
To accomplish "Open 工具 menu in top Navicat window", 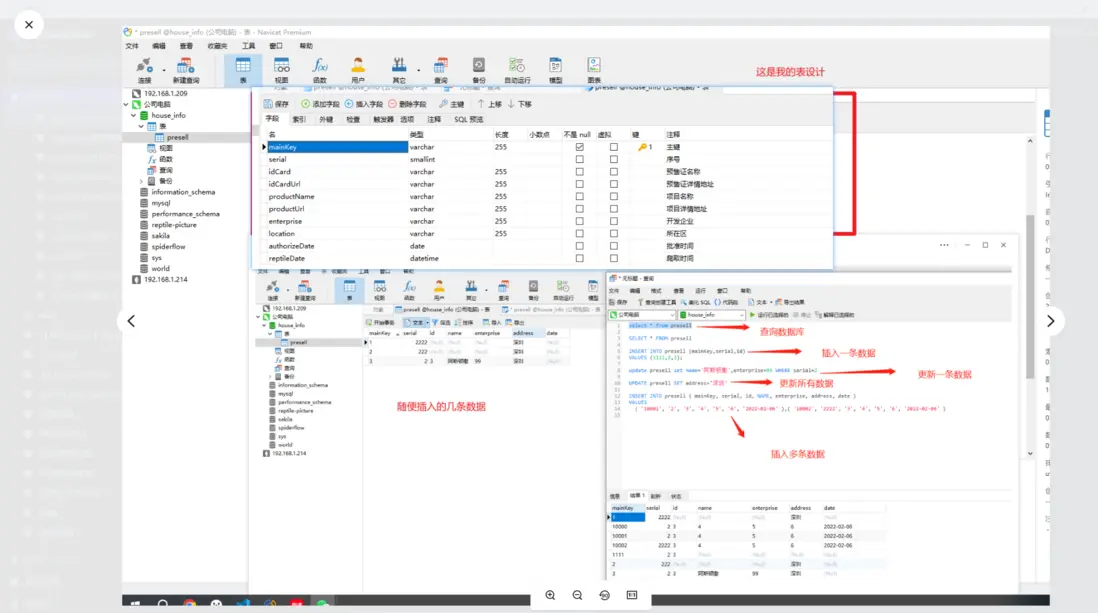I will pos(249,46).
